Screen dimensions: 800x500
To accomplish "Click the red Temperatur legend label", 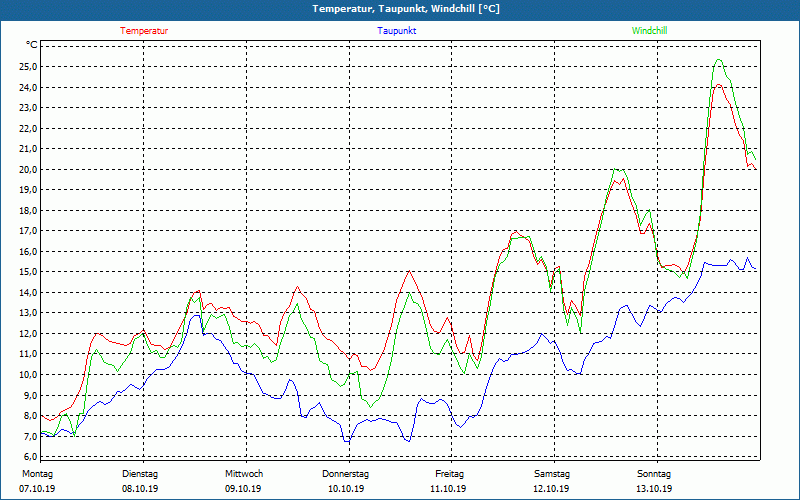I will point(144,31).
